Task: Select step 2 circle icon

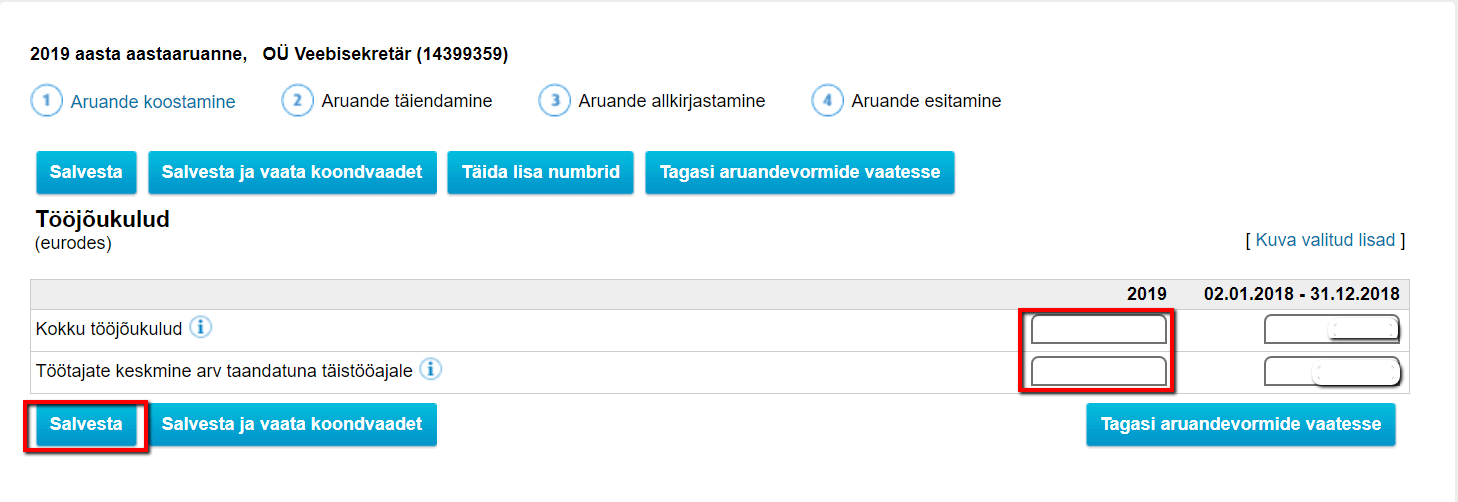Action: tap(298, 101)
